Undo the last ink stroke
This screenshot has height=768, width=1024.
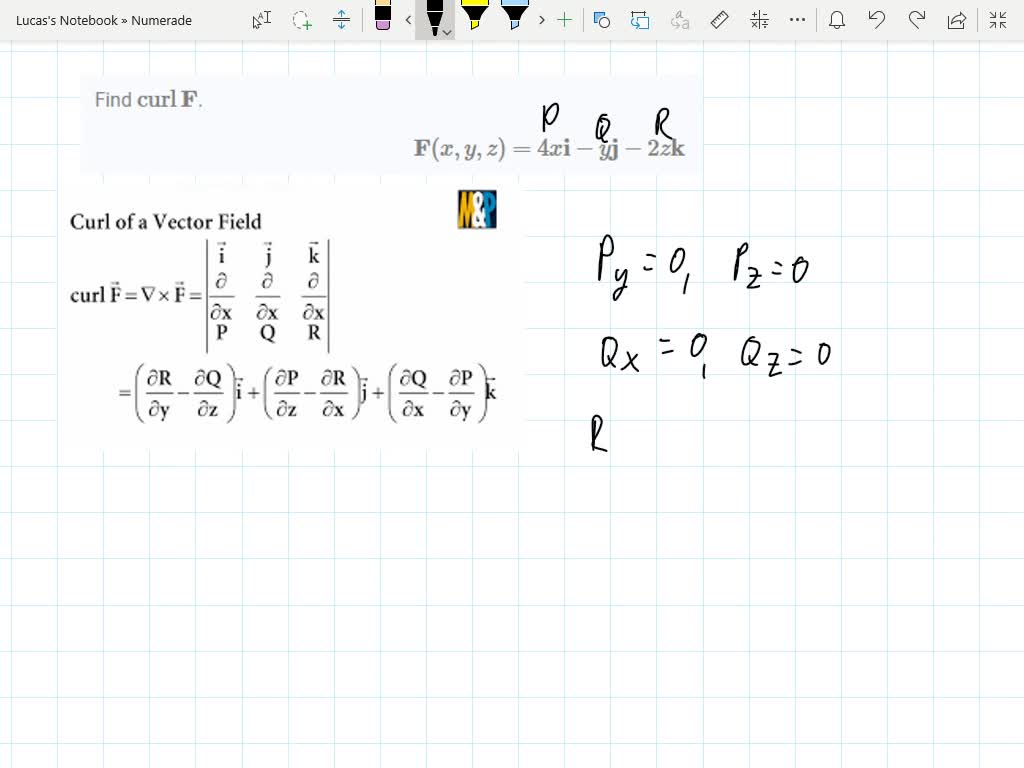[x=878, y=20]
